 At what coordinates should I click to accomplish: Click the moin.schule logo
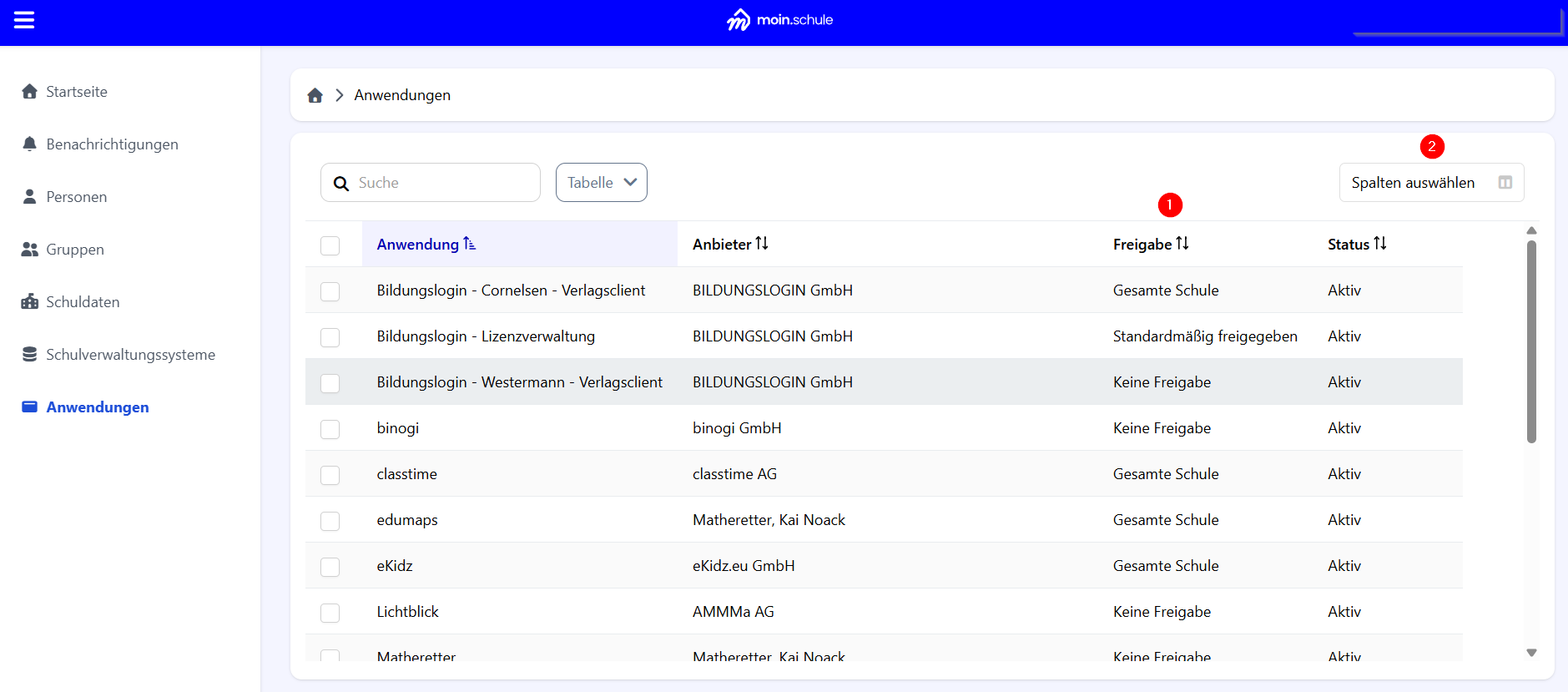(x=779, y=20)
